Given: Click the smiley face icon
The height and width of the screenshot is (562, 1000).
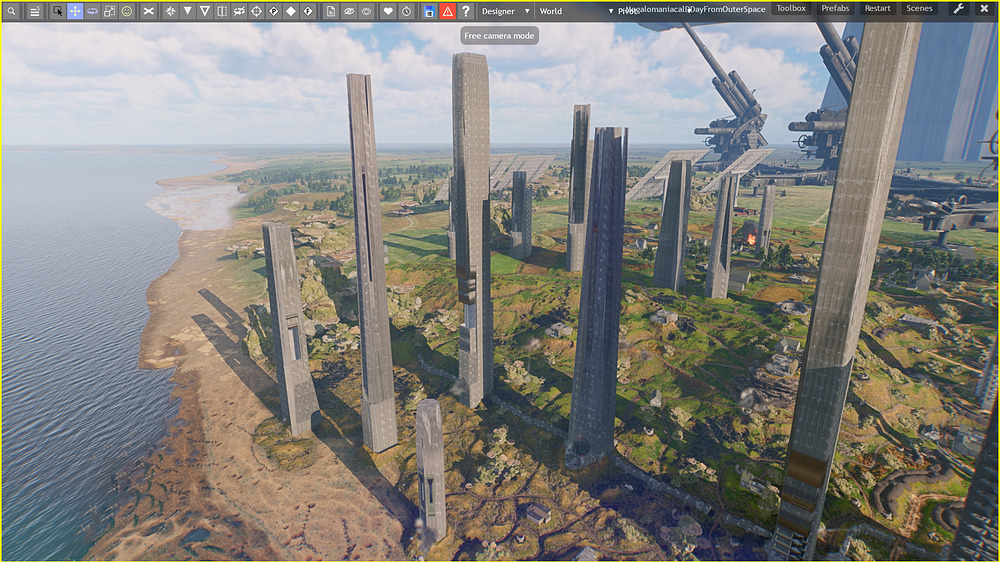Looking at the screenshot, I should 127,11.
